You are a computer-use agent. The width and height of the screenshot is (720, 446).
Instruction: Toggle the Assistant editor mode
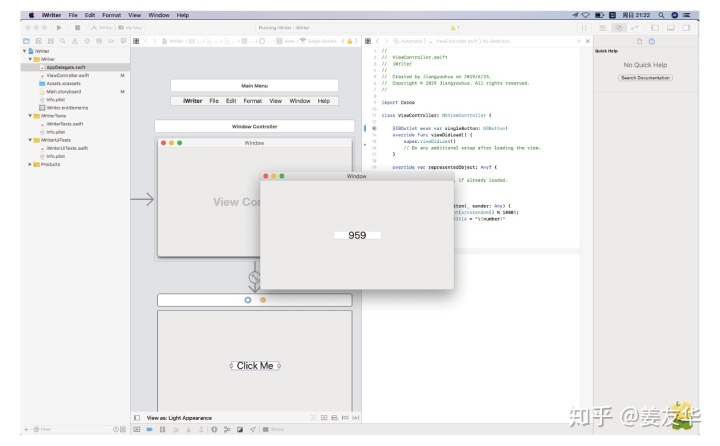click(619, 28)
